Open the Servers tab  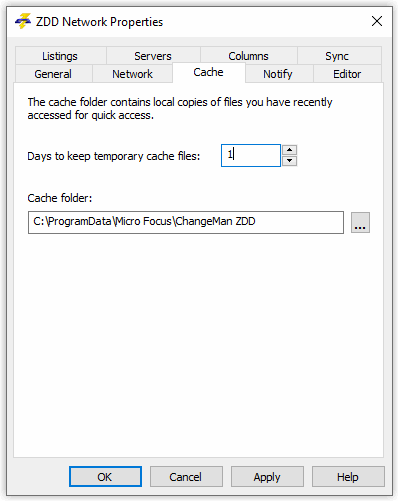[x=153, y=56]
